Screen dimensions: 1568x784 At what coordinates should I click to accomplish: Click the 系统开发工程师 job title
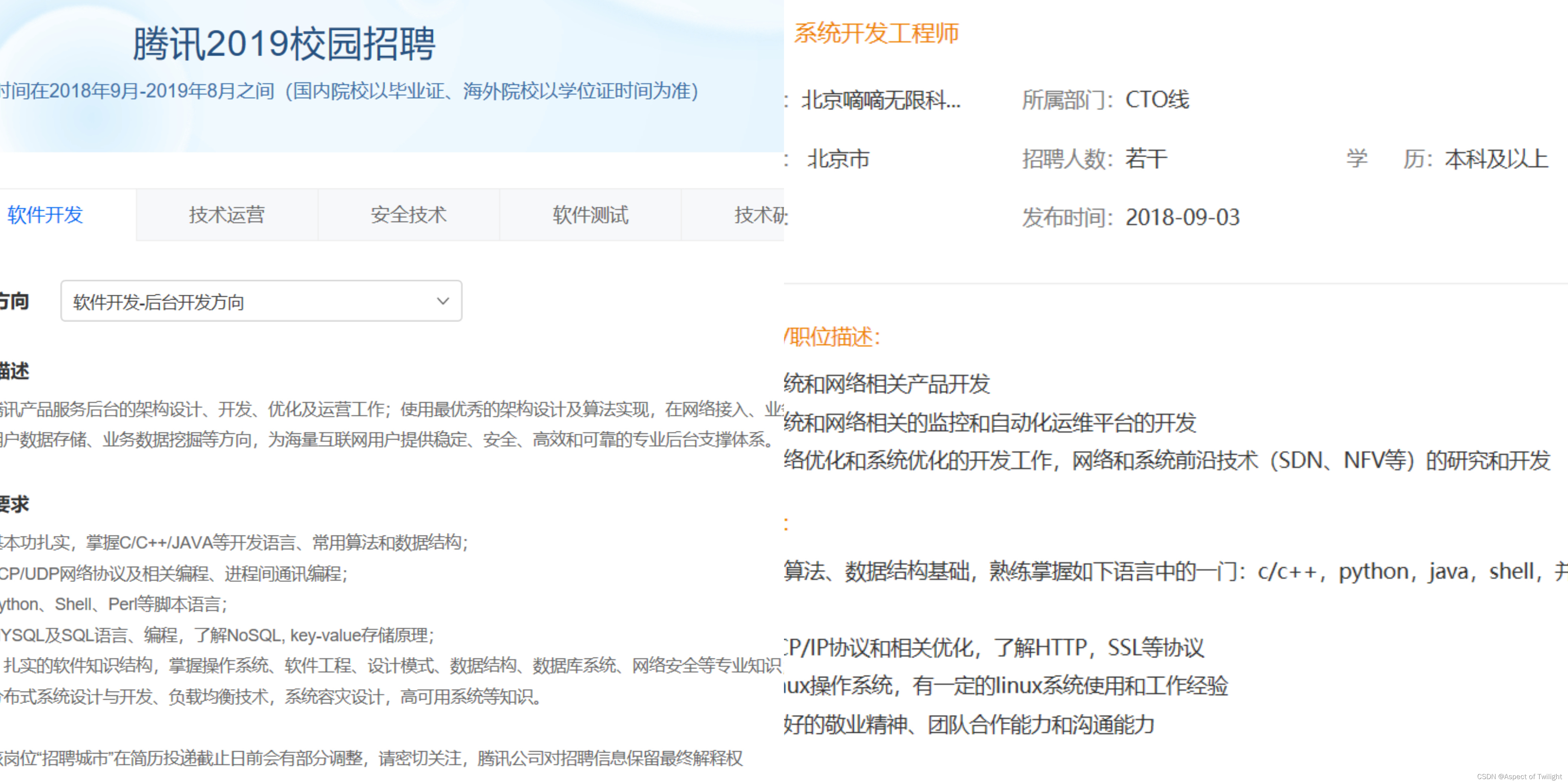(x=876, y=34)
